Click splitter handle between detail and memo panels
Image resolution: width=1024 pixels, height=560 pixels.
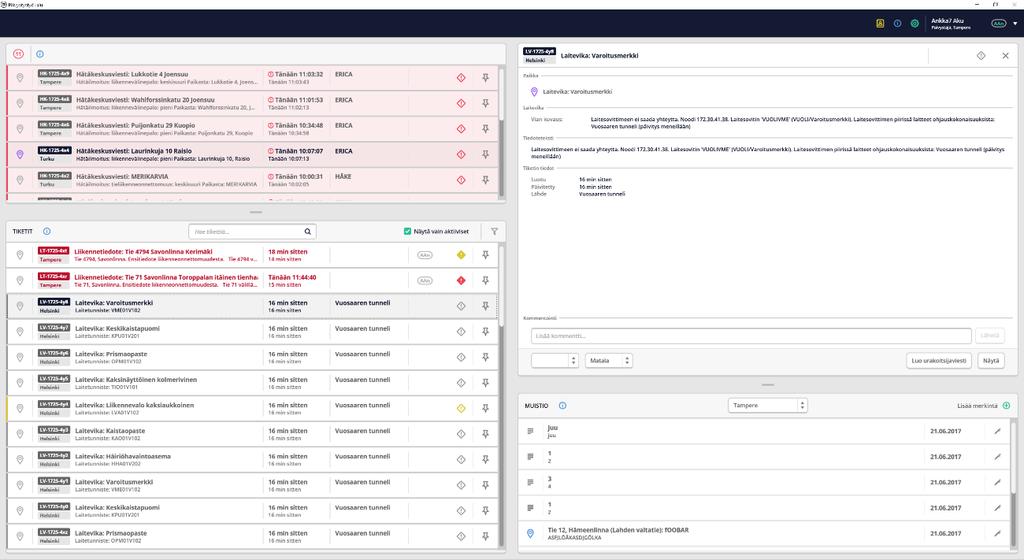coord(768,385)
